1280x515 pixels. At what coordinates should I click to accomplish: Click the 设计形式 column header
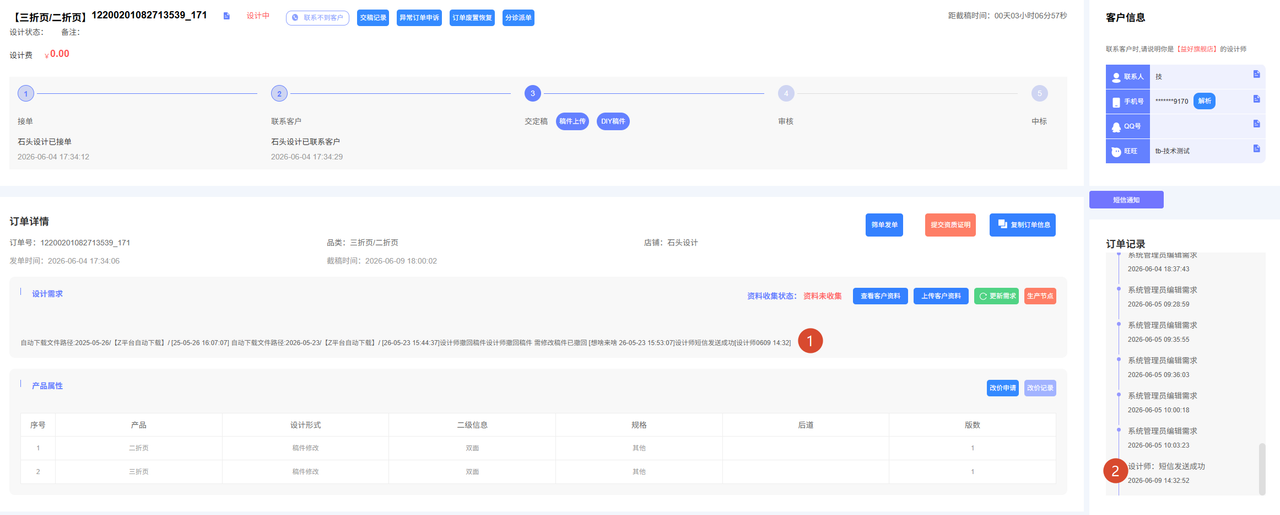(x=305, y=425)
